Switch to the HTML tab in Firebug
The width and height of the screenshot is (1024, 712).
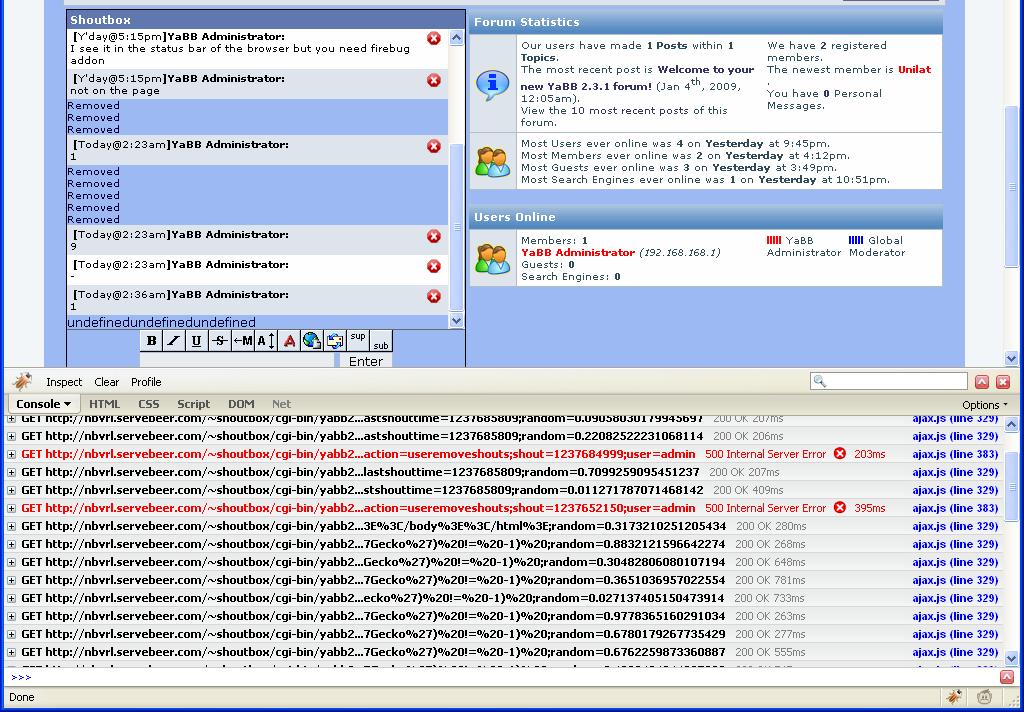[x=104, y=404]
